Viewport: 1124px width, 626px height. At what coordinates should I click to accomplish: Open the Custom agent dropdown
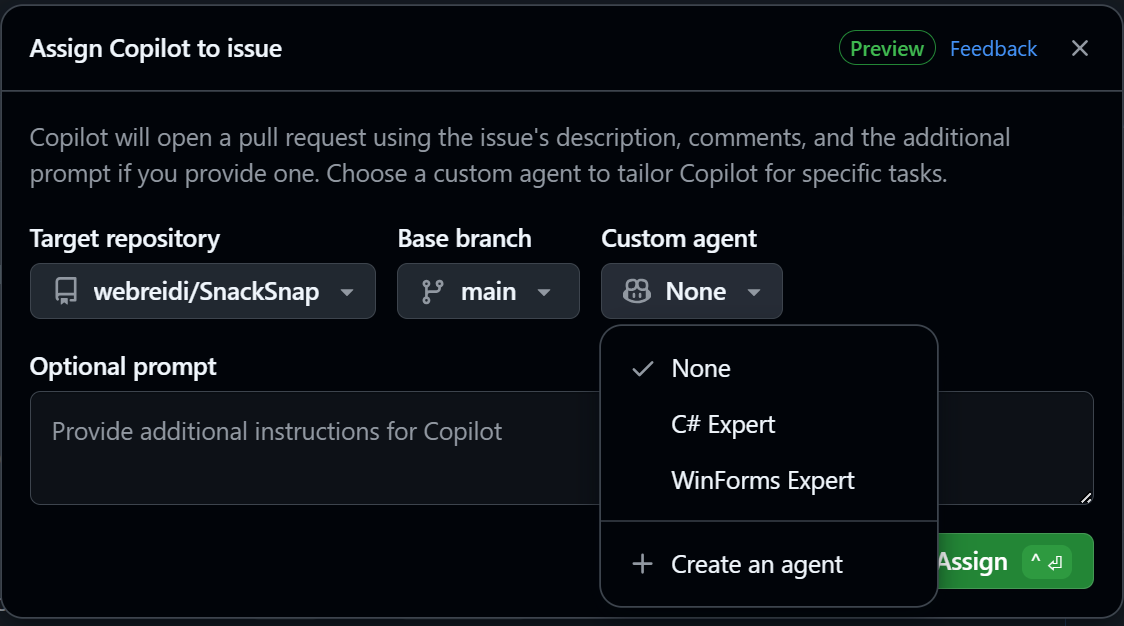[x=755, y=291]
